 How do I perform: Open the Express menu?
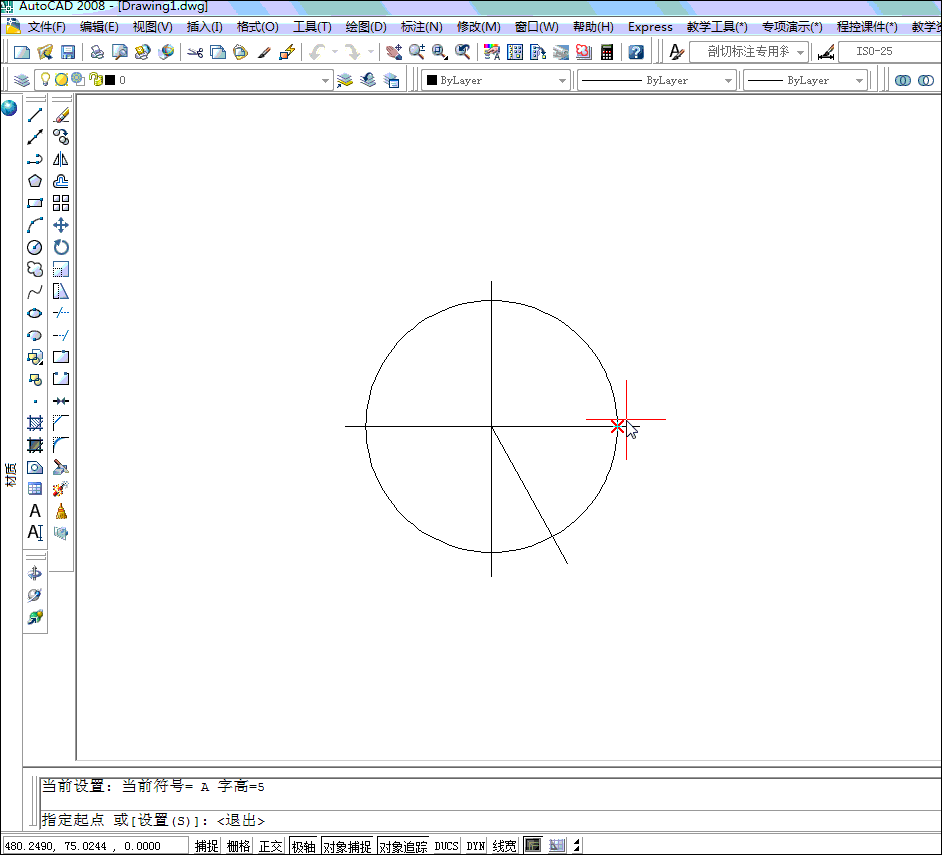650,27
